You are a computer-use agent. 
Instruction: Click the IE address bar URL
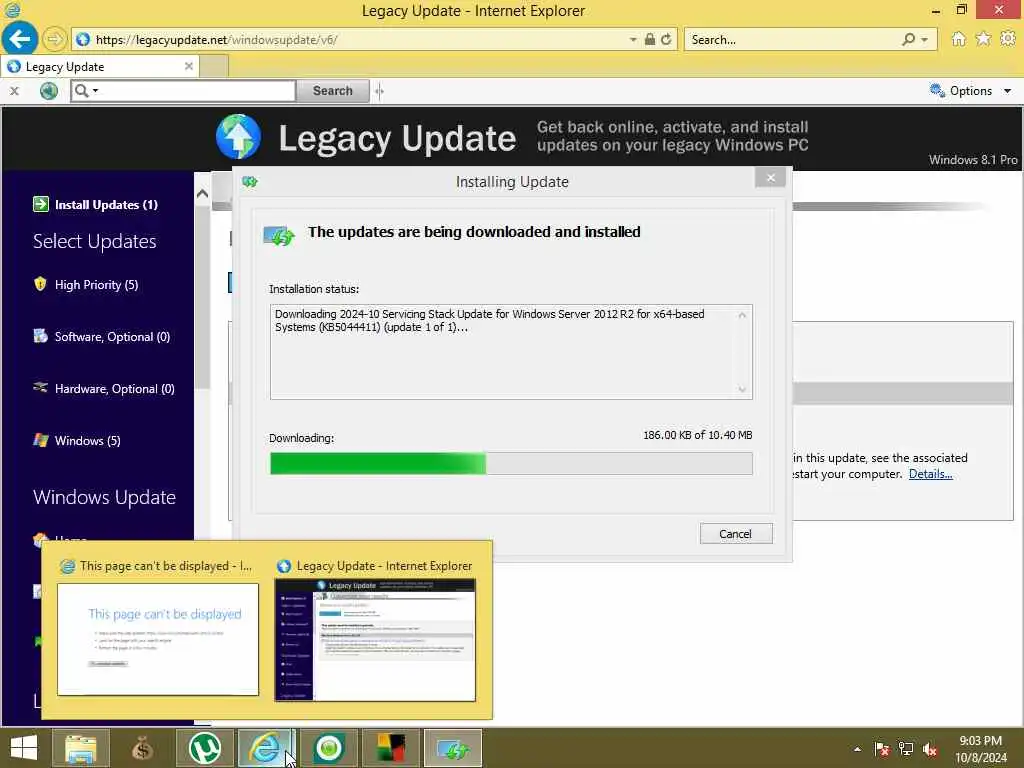click(216, 40)
